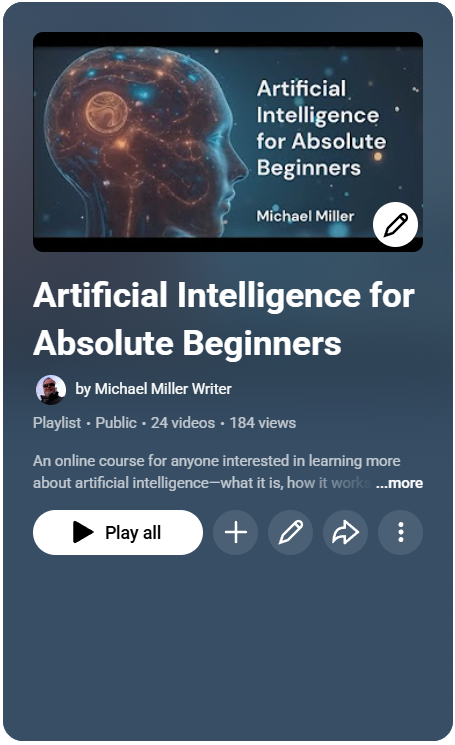This screenshot has width=455, height=745.
Task: Expand the description with ...more
Action: 399,483
